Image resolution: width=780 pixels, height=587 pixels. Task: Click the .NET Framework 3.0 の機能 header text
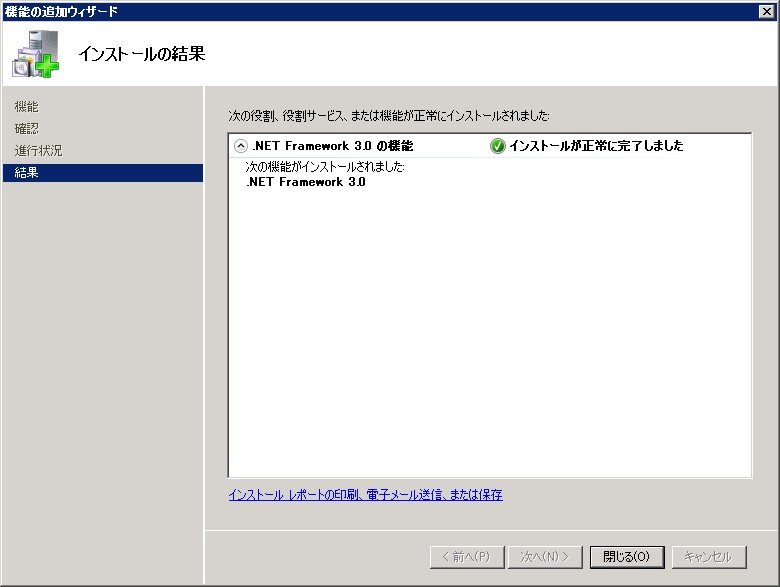[x=333, y=146]
